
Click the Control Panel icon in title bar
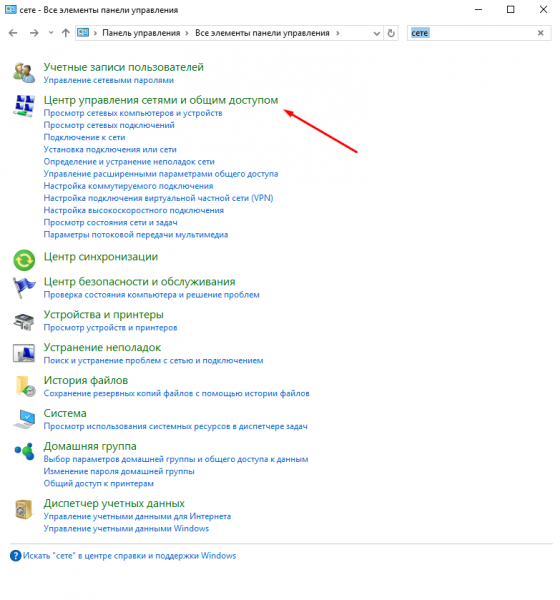point(11,10)
